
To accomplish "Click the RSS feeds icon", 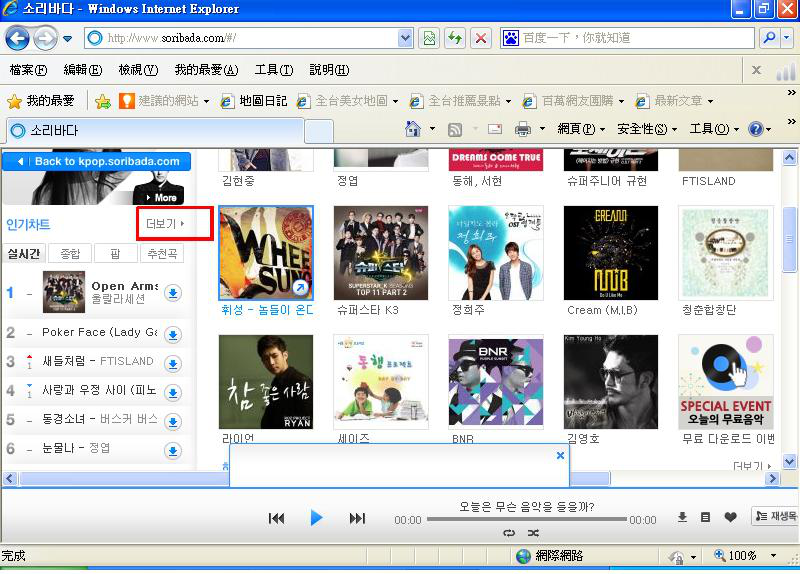I will pos(455,130).
